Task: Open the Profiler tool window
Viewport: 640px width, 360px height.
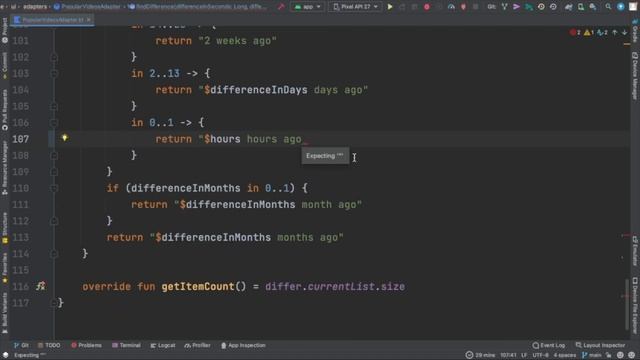Action: coord(197,345)
